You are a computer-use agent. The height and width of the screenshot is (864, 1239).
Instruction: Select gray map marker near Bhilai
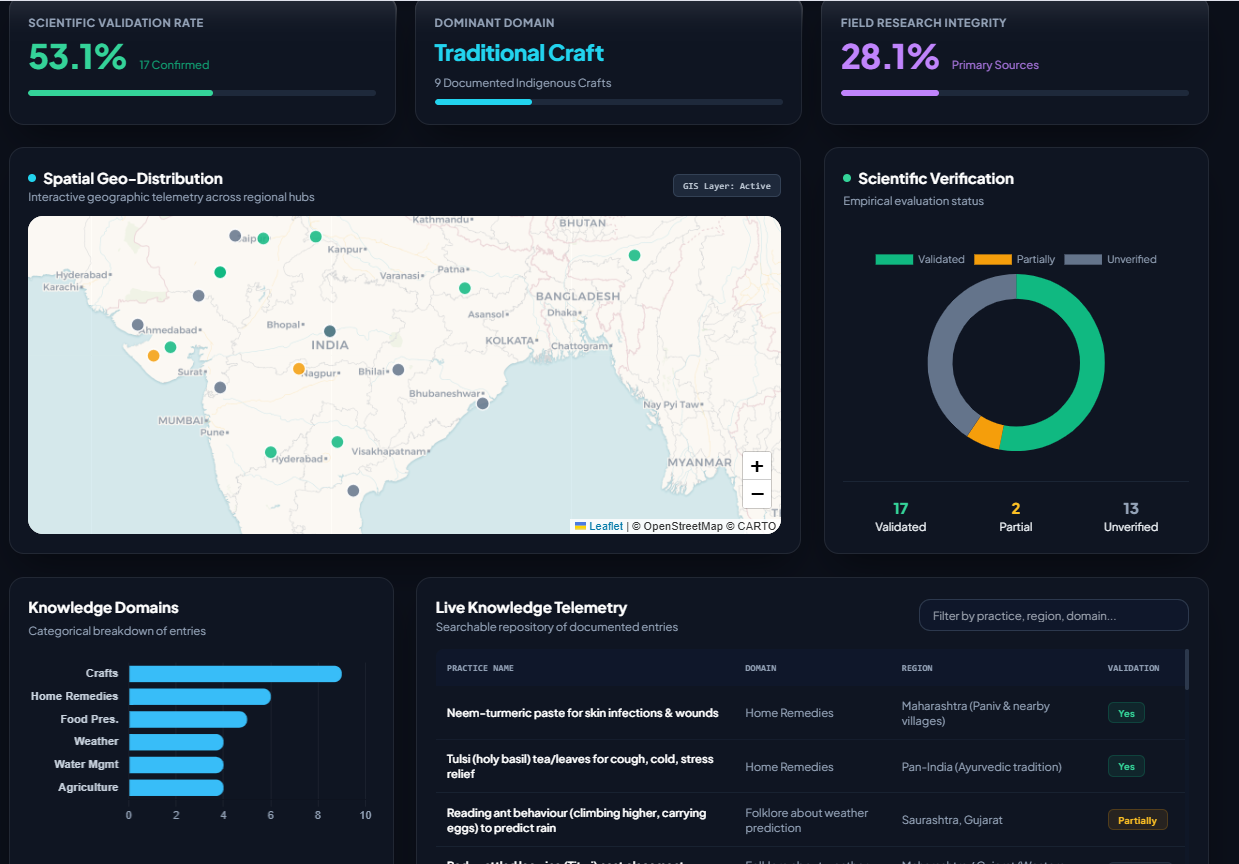(x=398, y=369)
